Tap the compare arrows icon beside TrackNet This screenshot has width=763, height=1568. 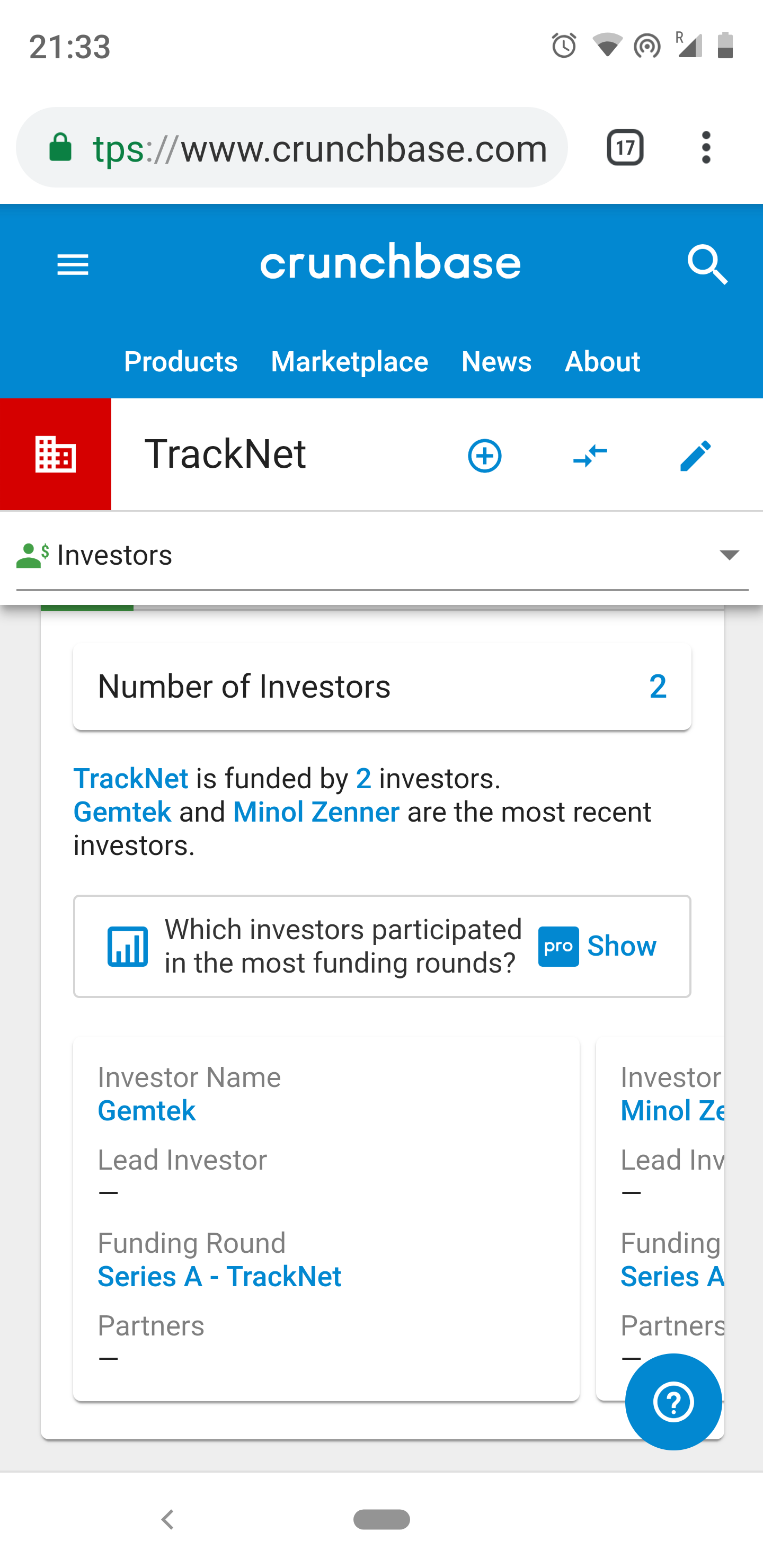[x=590, y=456]
